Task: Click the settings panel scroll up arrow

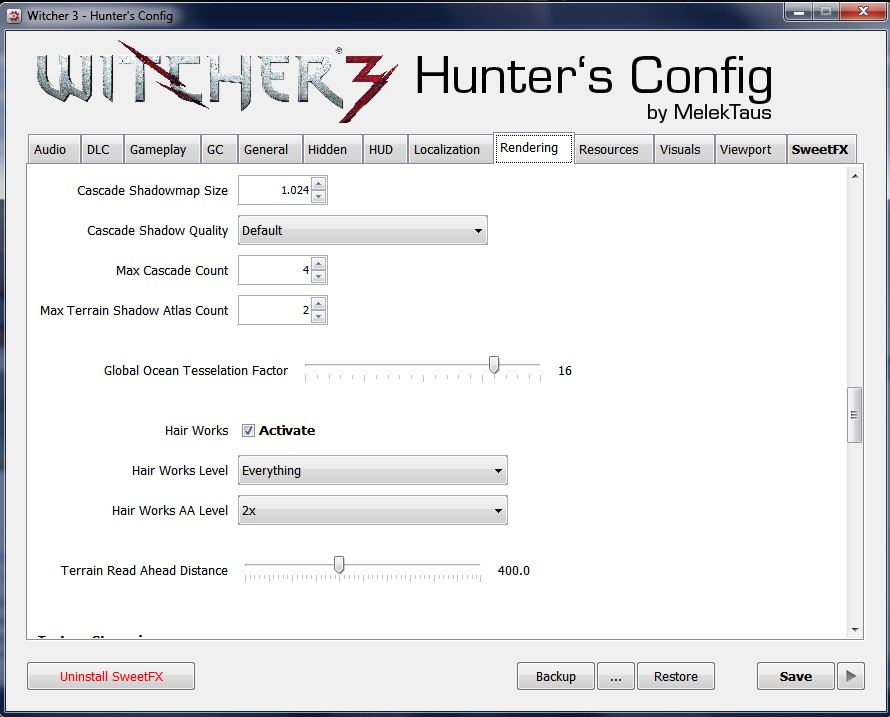Action: click(855, 176)
